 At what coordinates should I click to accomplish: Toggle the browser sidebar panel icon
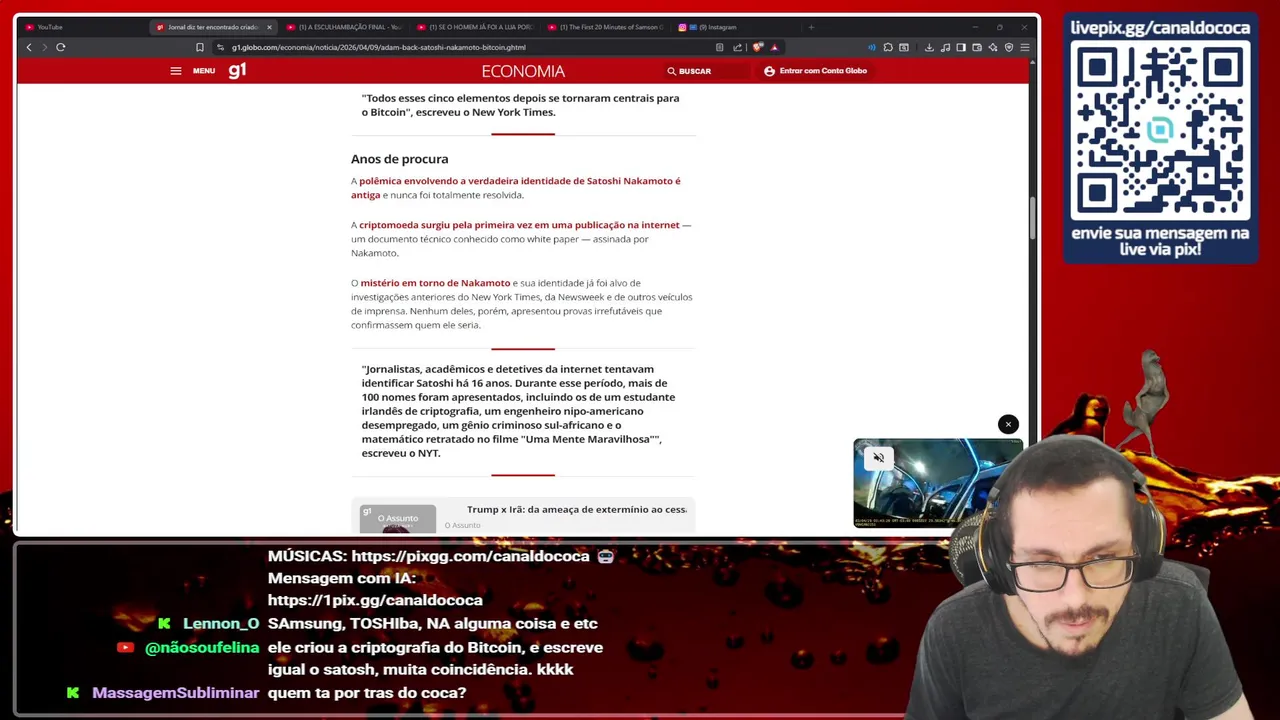(x=961, y=47)
